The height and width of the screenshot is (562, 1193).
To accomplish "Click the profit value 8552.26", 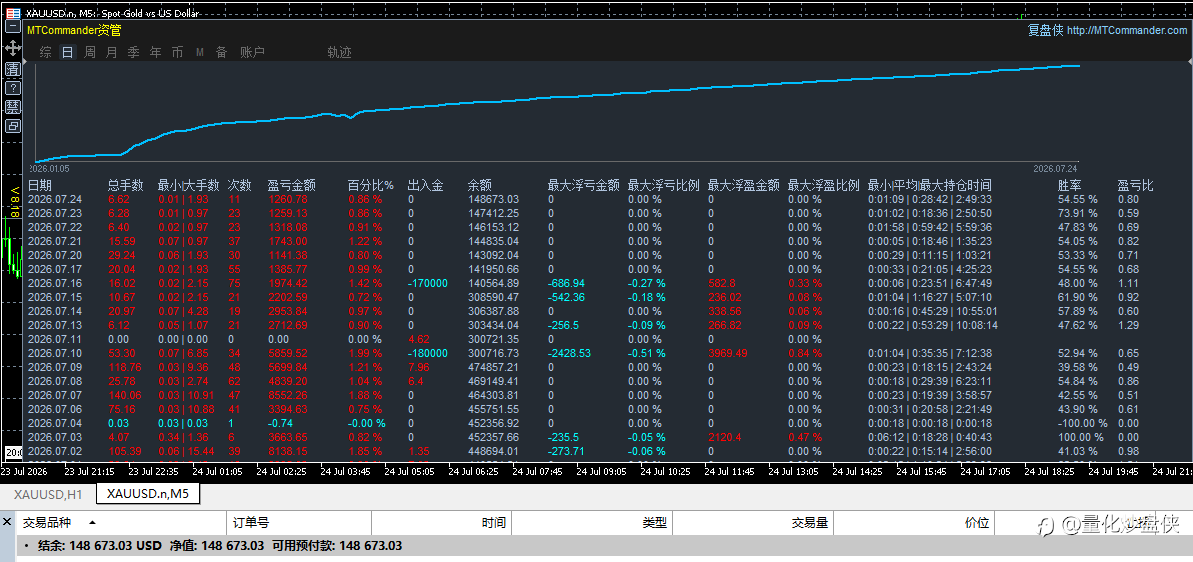I will pos(288,395).
